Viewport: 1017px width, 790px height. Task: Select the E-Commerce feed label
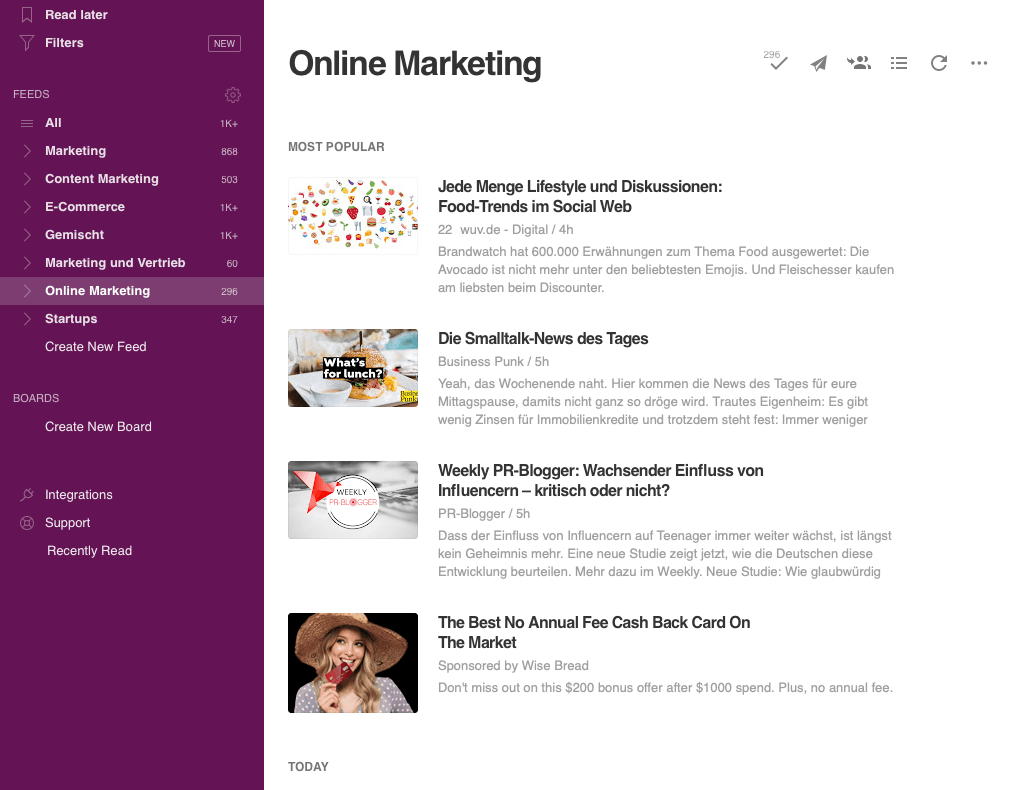coord(85,207)
